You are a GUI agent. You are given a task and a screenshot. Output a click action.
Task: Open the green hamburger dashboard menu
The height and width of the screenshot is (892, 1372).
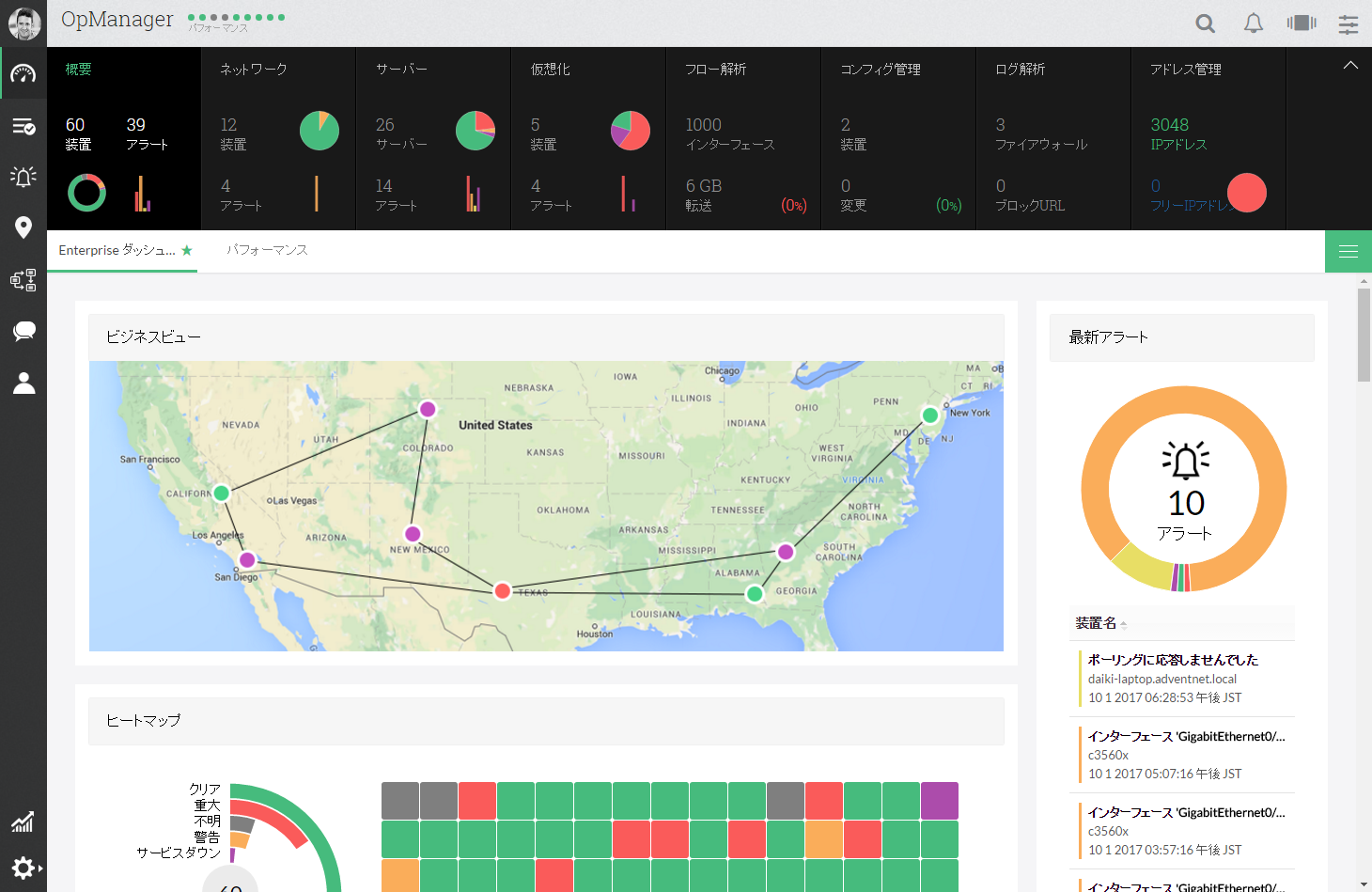coord(1348,251)
